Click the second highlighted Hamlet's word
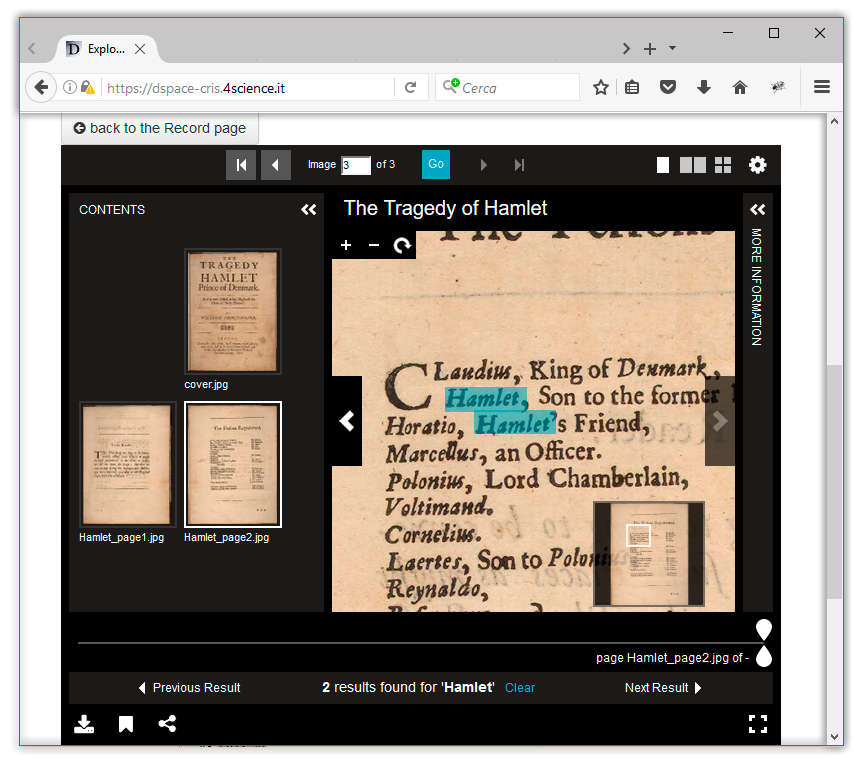Screen dimensions: 864x764 515,423
